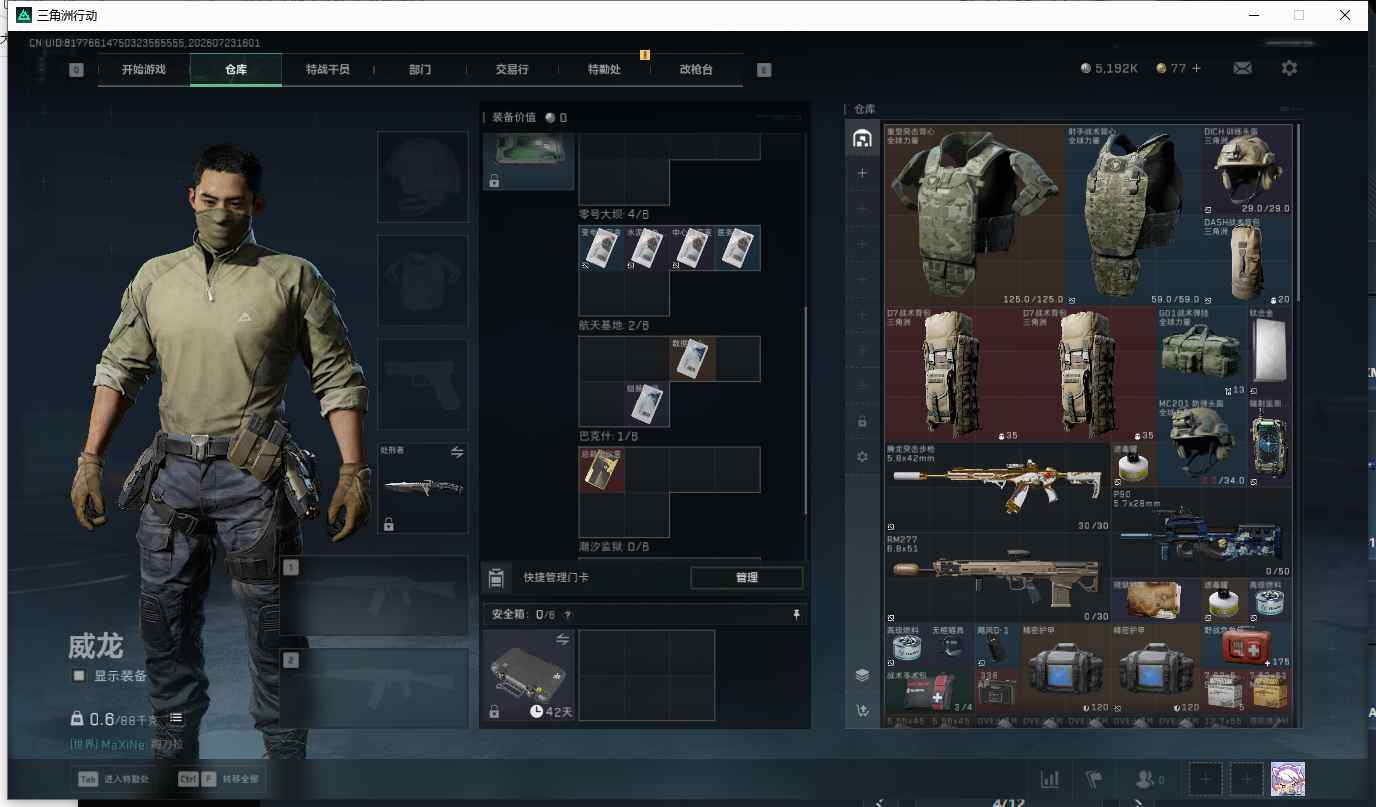This screenshot has height=807, width=1376.
Task: Select the DASH tactical backpack
Action: tap(1247, 260)
